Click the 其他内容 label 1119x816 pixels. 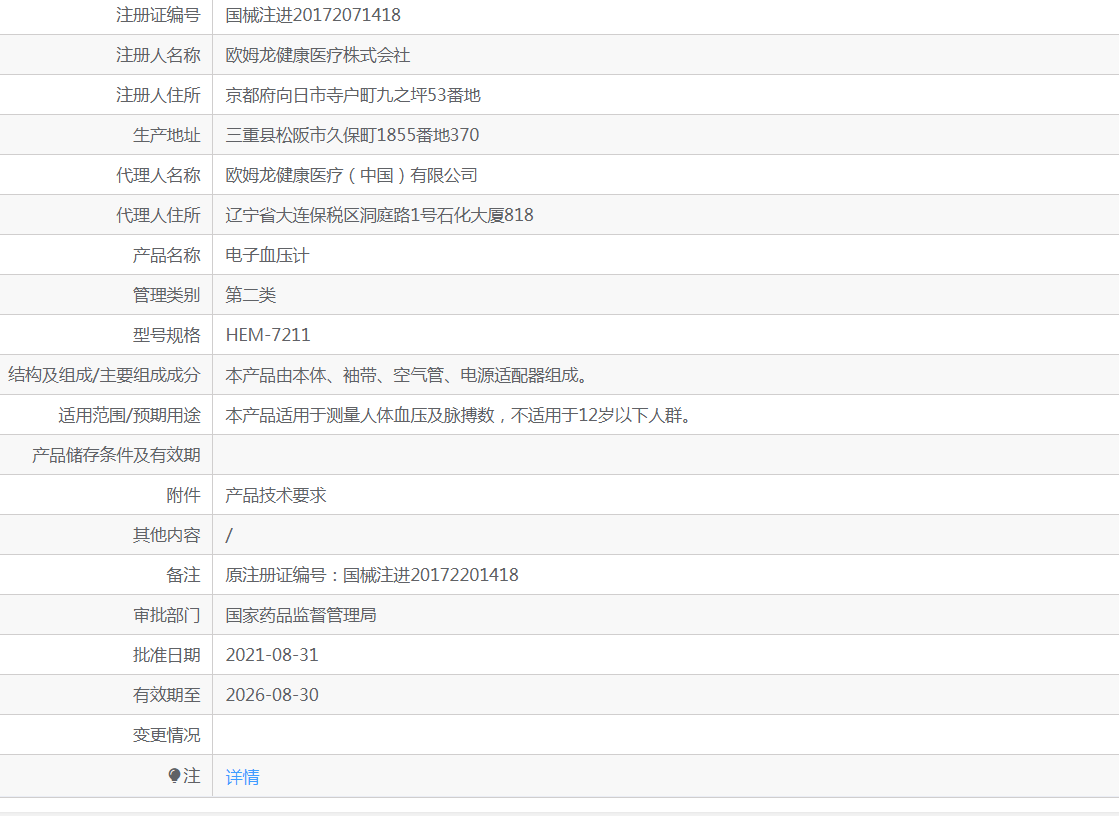tap(166, 535)
